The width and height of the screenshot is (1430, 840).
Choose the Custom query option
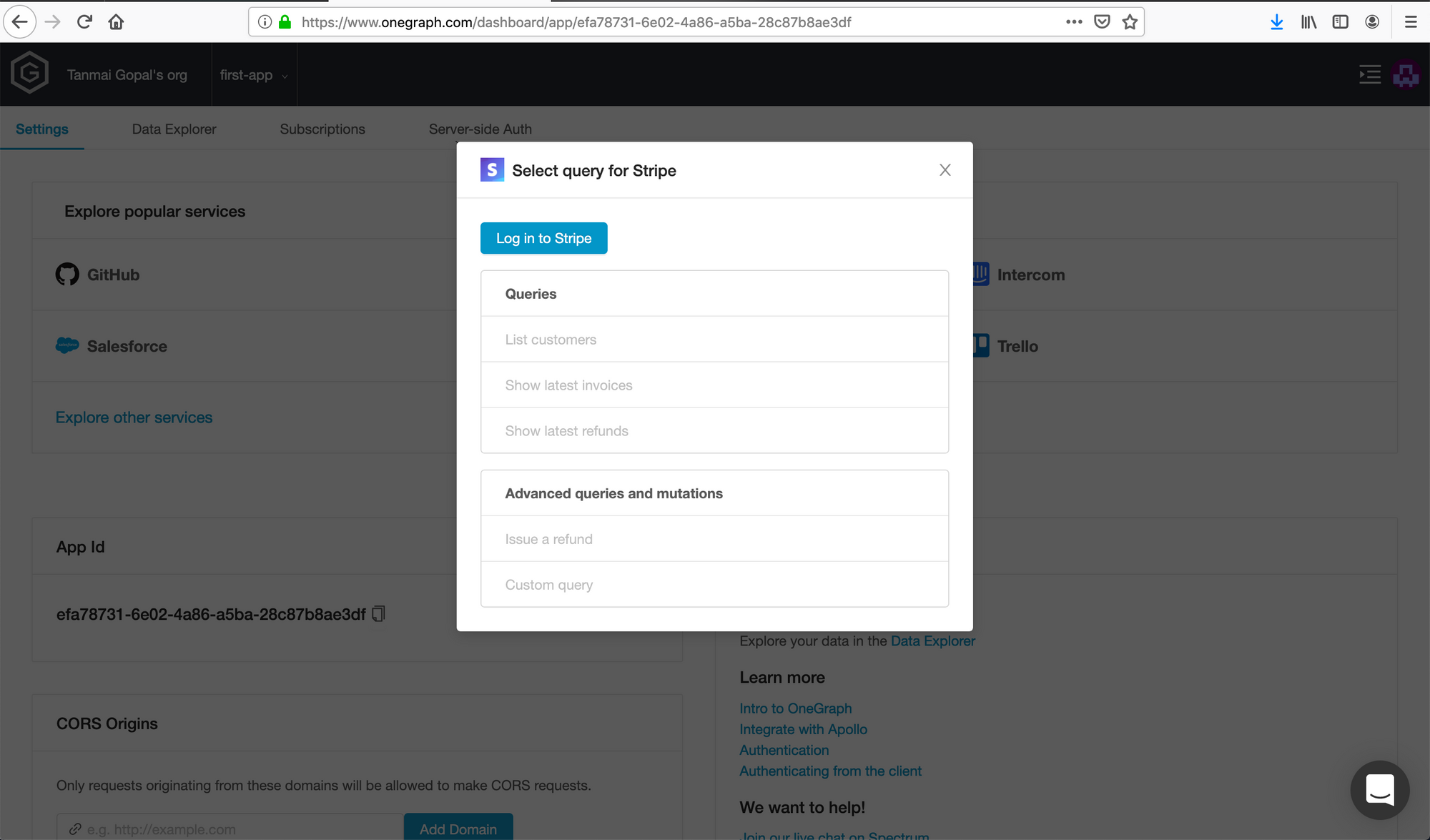[715, 585]
